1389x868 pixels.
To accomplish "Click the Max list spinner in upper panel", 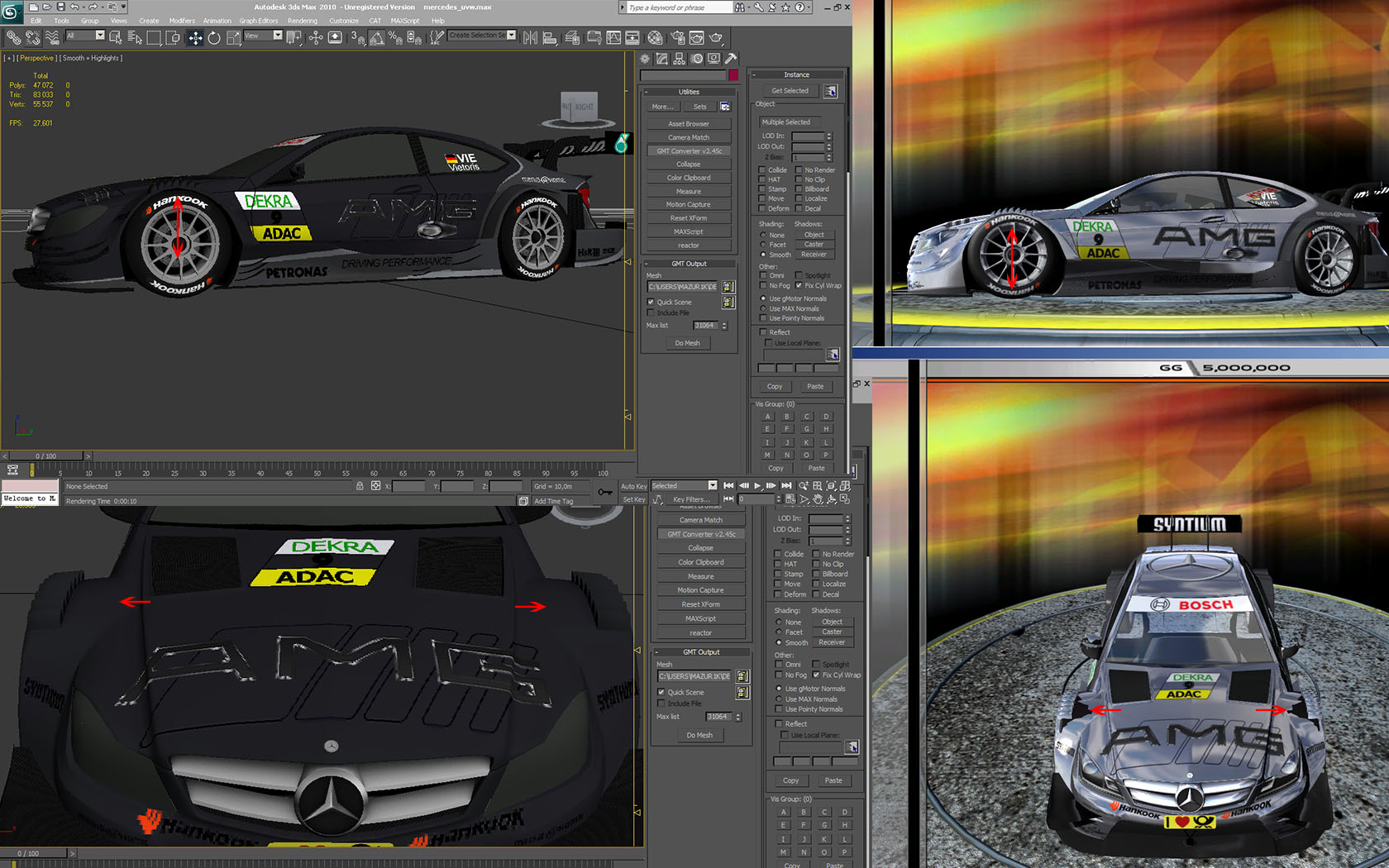I will coord(724,326).
